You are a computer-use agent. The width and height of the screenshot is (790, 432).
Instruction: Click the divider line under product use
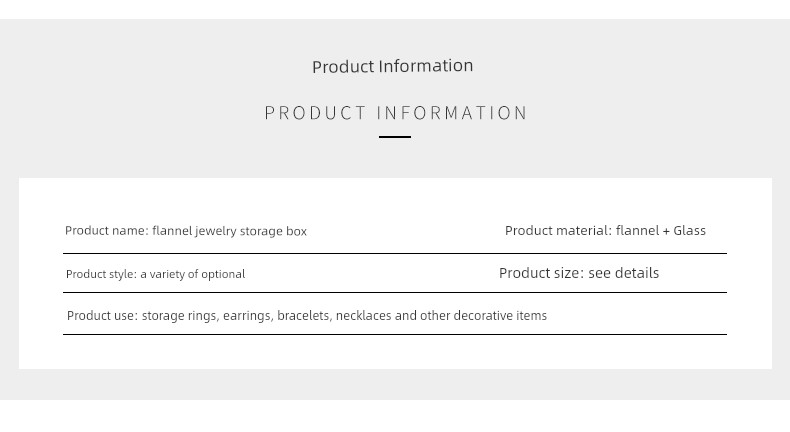pos(395,334)
